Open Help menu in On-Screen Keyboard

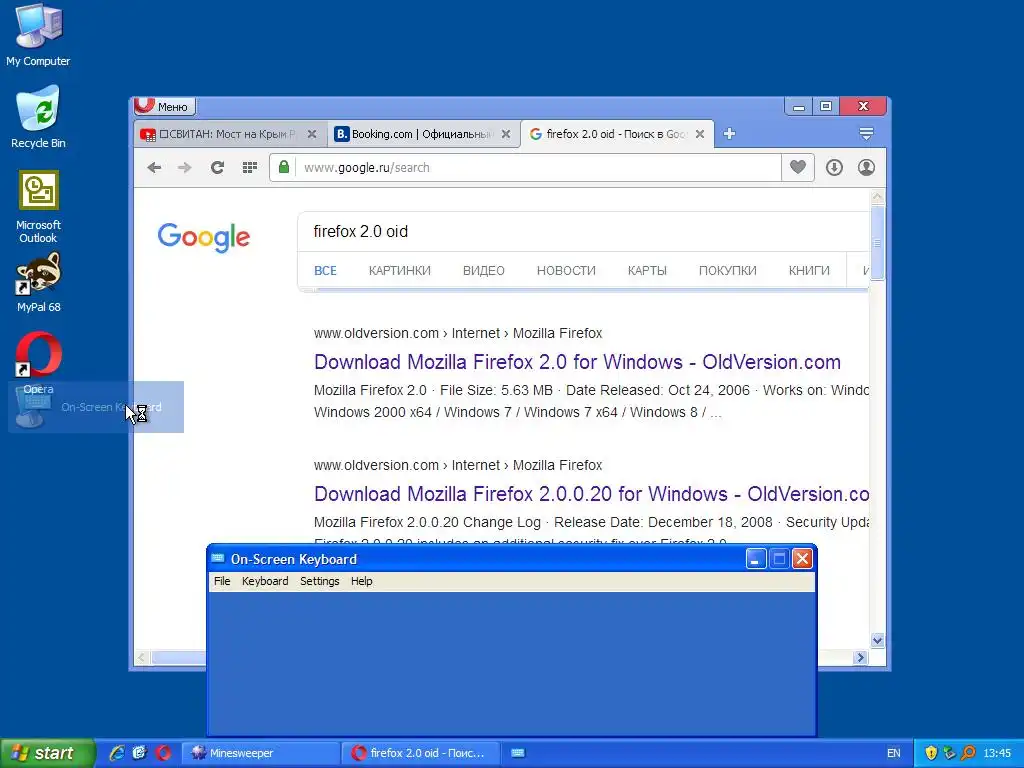361,581
